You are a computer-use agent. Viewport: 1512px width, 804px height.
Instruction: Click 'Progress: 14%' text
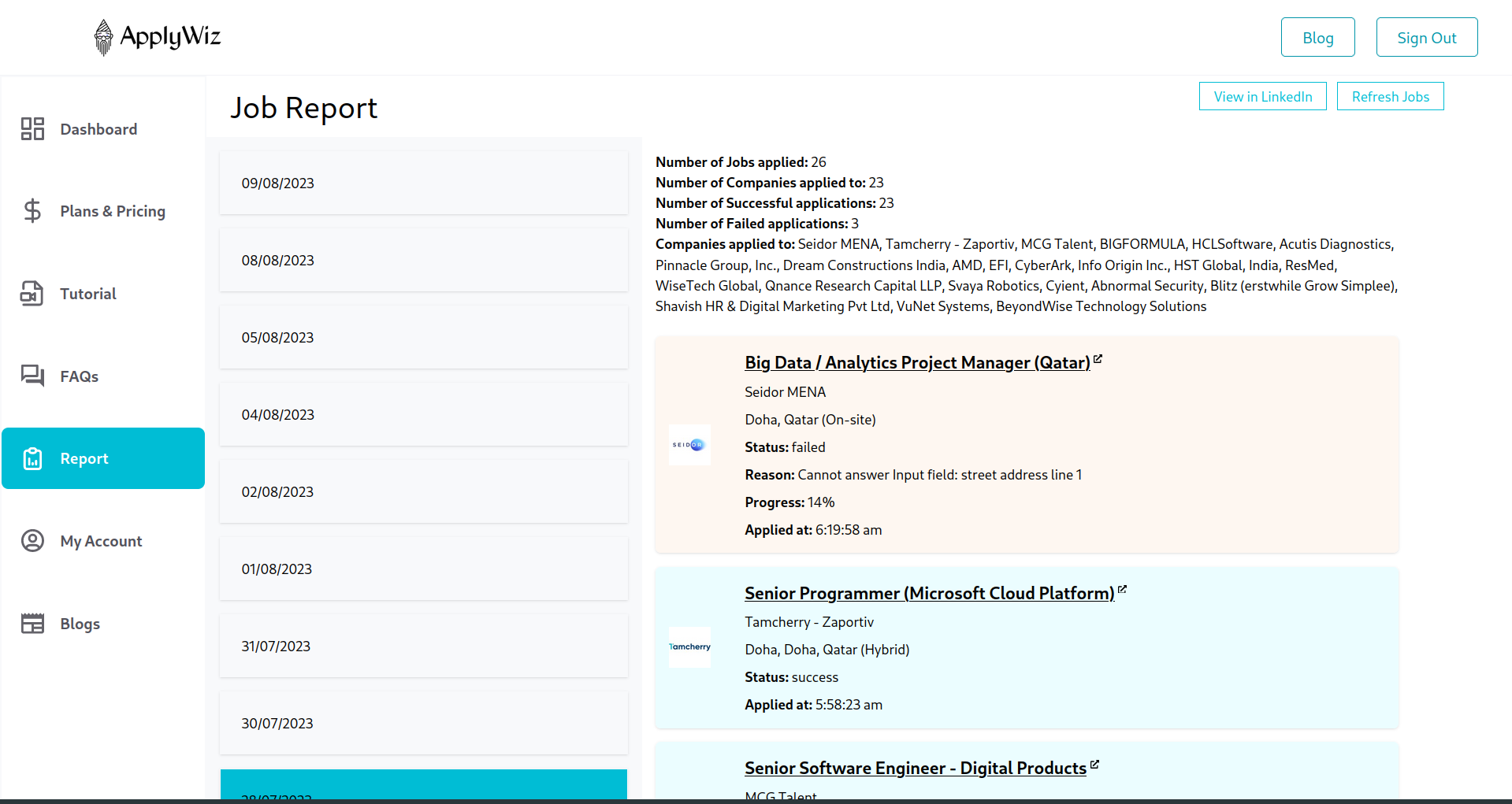tap(789, 502)
